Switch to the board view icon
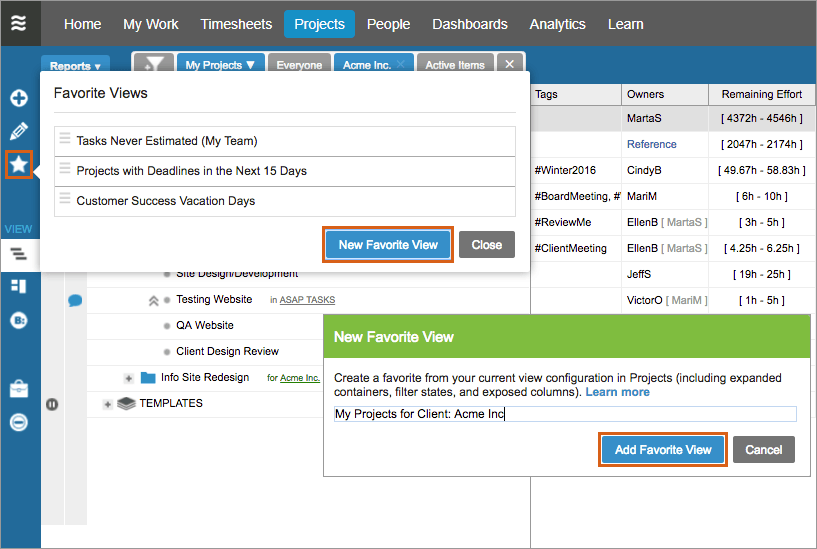Image resolution: width=817 pixels, height=549 pixels. (x=19, y=286)
